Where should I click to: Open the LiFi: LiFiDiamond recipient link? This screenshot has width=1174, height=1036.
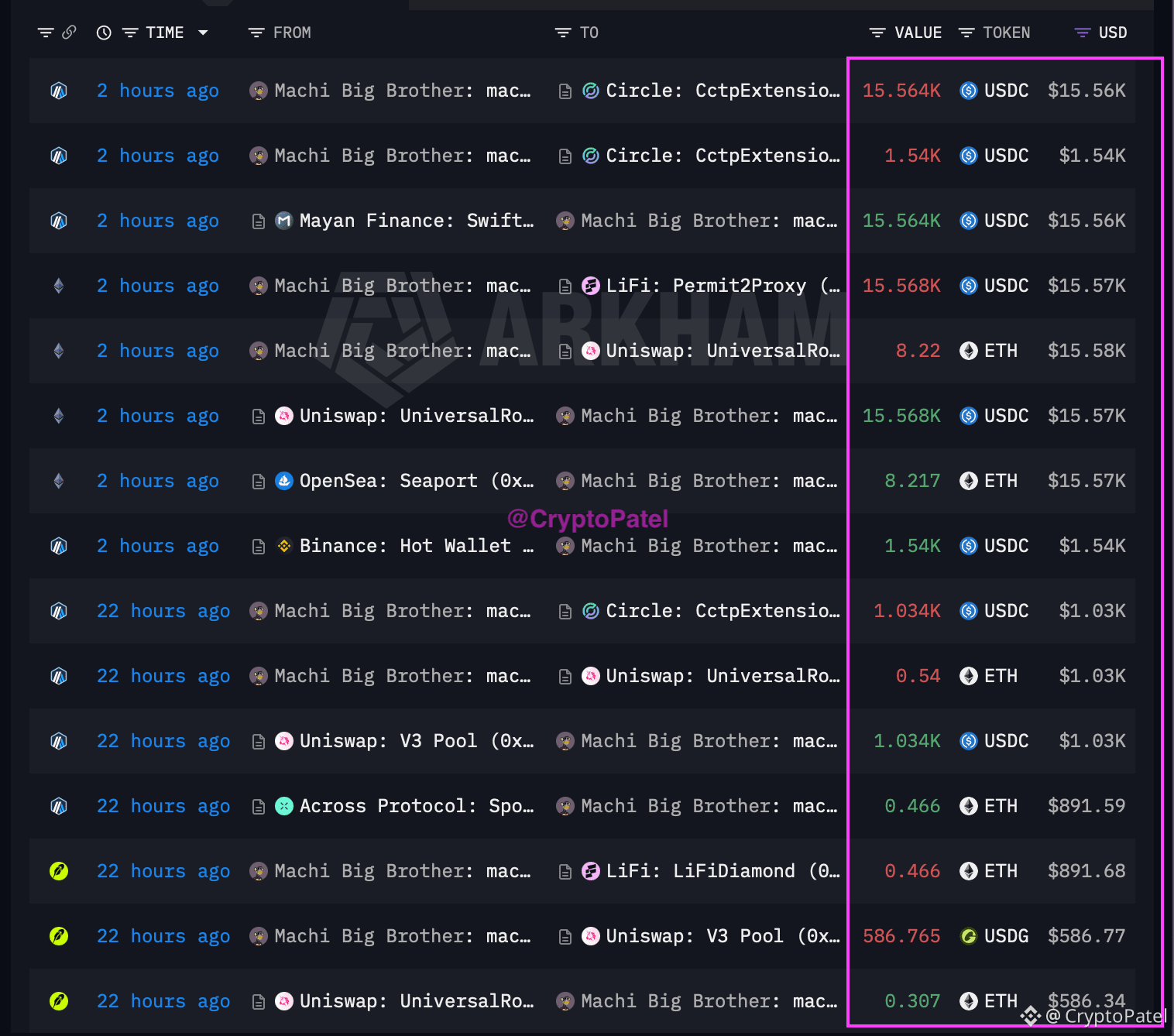(x=723, y=871)
